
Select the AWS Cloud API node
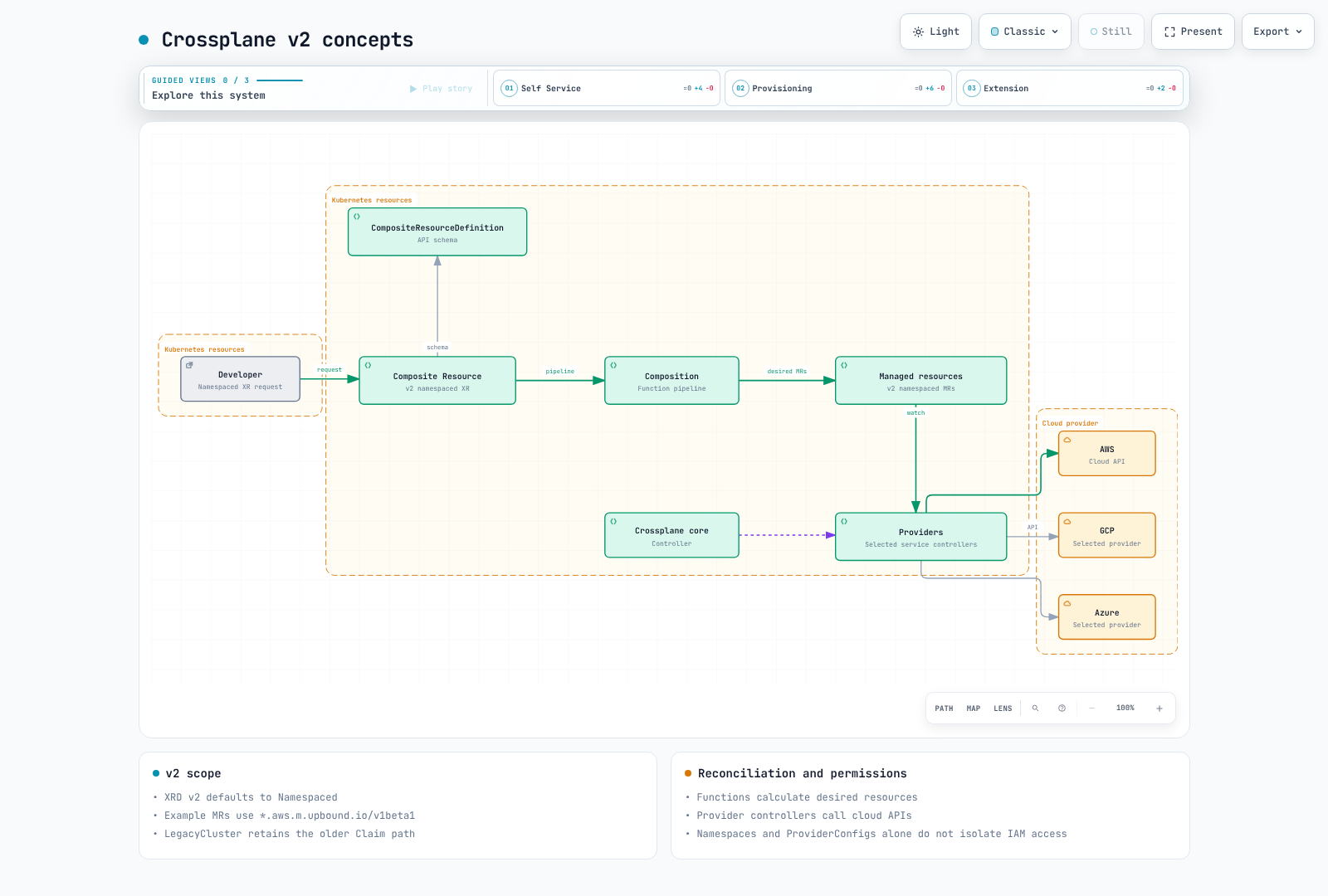click(1106, 454)
